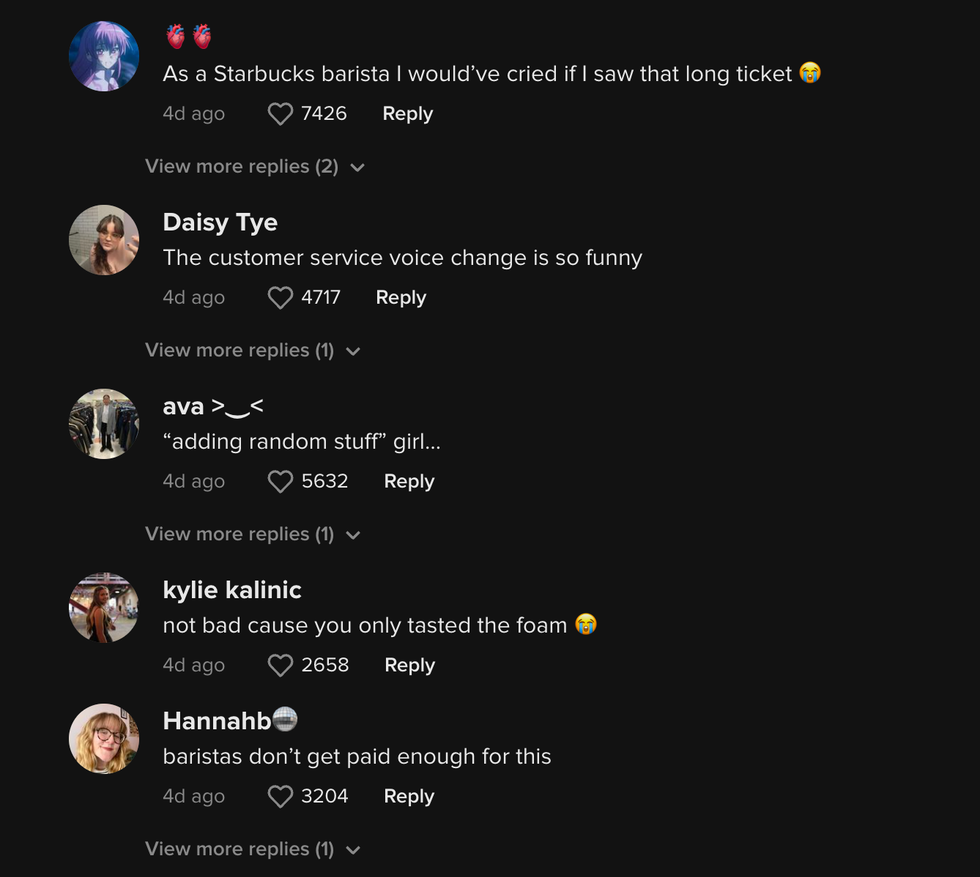Like the Starbucks barista comment
Viewport: 980px width, 877px height.
pyautogui.click(x=280, y=113)
